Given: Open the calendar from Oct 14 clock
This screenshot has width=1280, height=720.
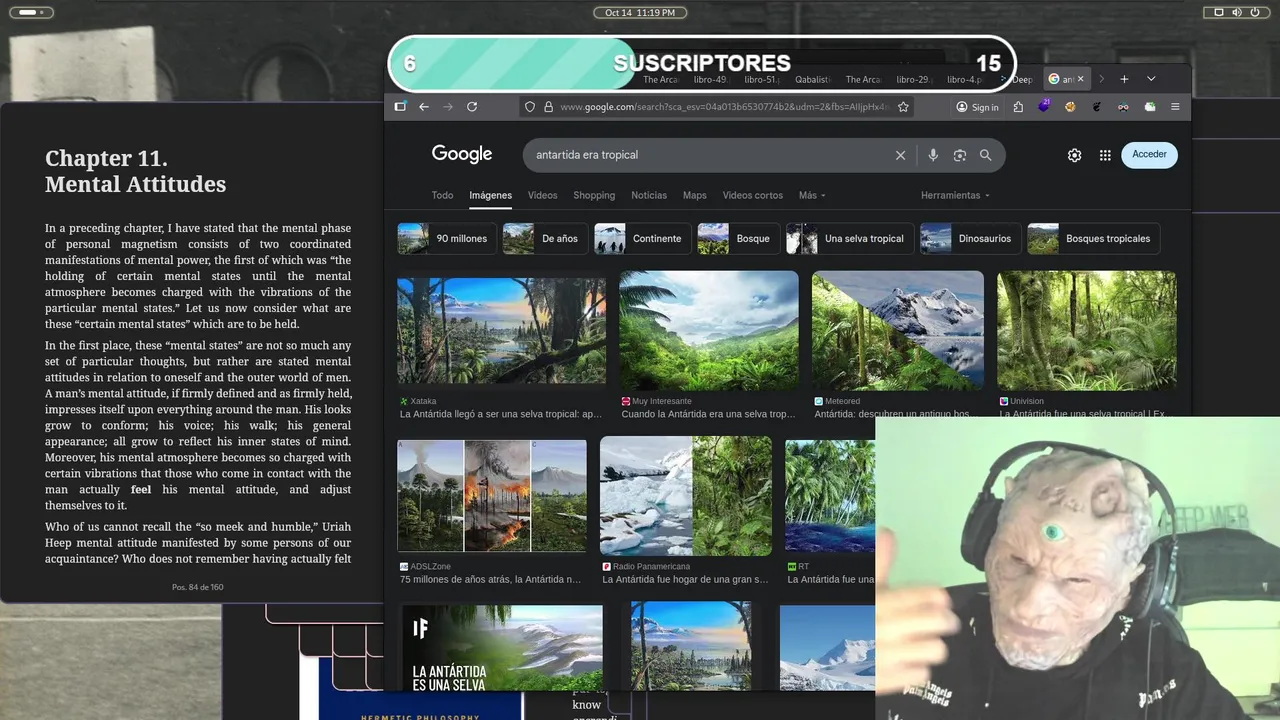Looking at the screenshot, I should (640, 12).
